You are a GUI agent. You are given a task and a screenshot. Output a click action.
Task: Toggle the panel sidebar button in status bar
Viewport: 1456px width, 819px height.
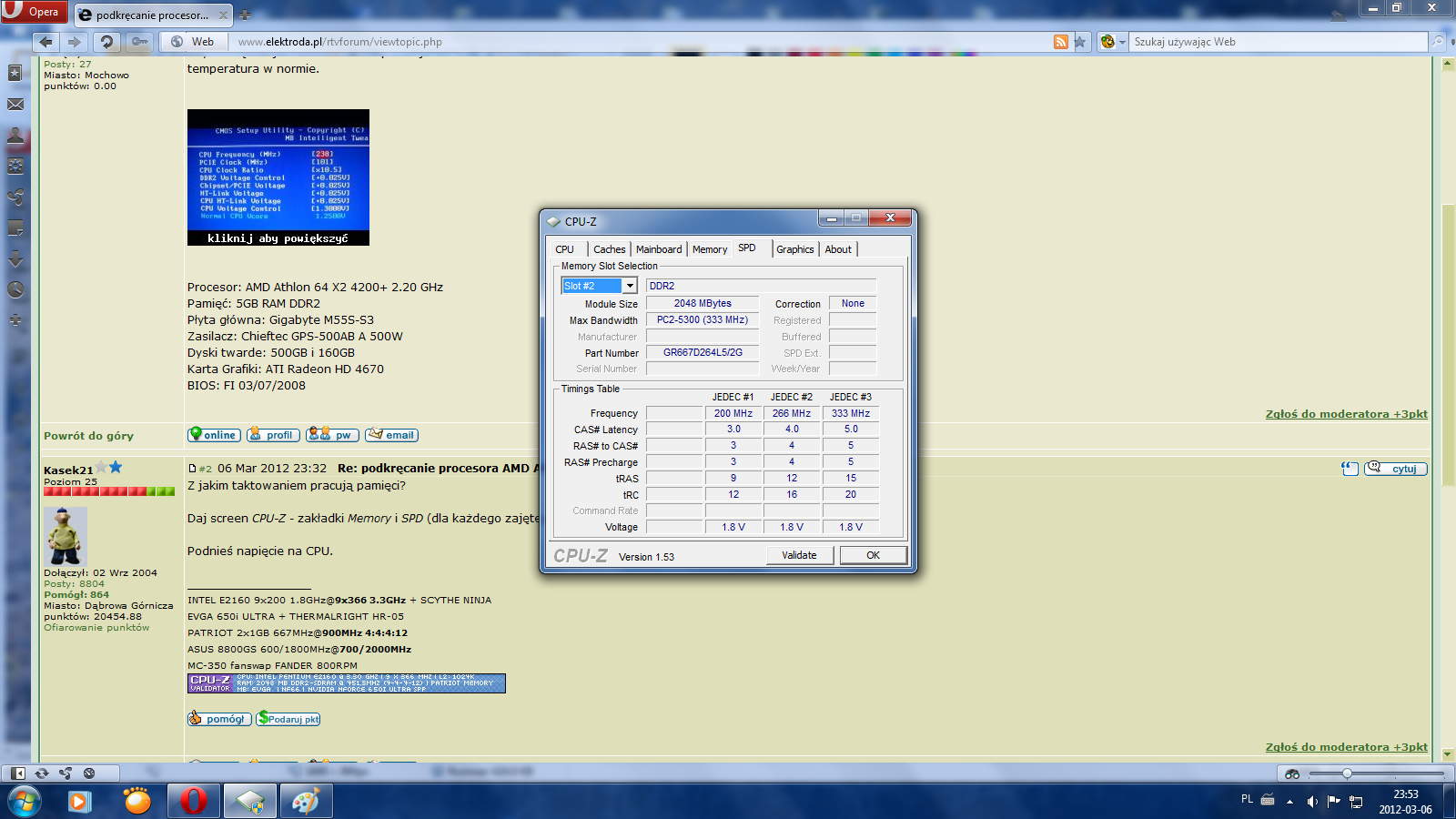(18, 773)
